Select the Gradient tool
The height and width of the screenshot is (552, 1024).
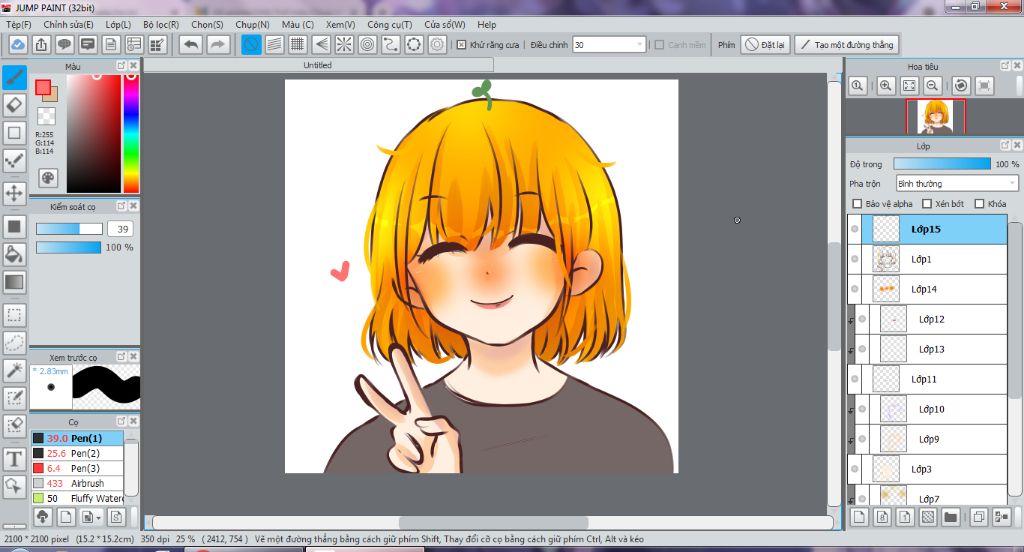pyautogui.click(x=14, y=282)
